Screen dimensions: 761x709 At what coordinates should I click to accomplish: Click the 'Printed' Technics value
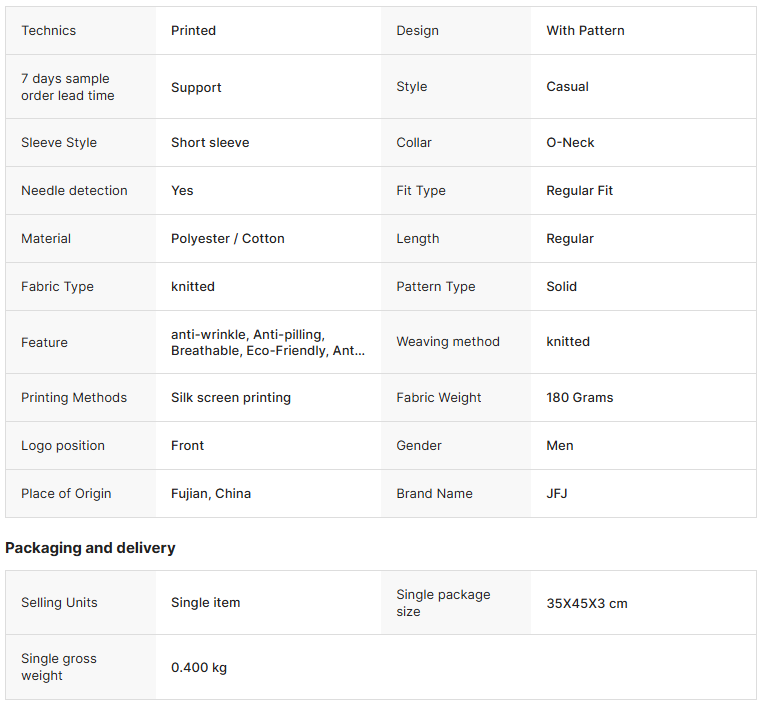[193, 31]
